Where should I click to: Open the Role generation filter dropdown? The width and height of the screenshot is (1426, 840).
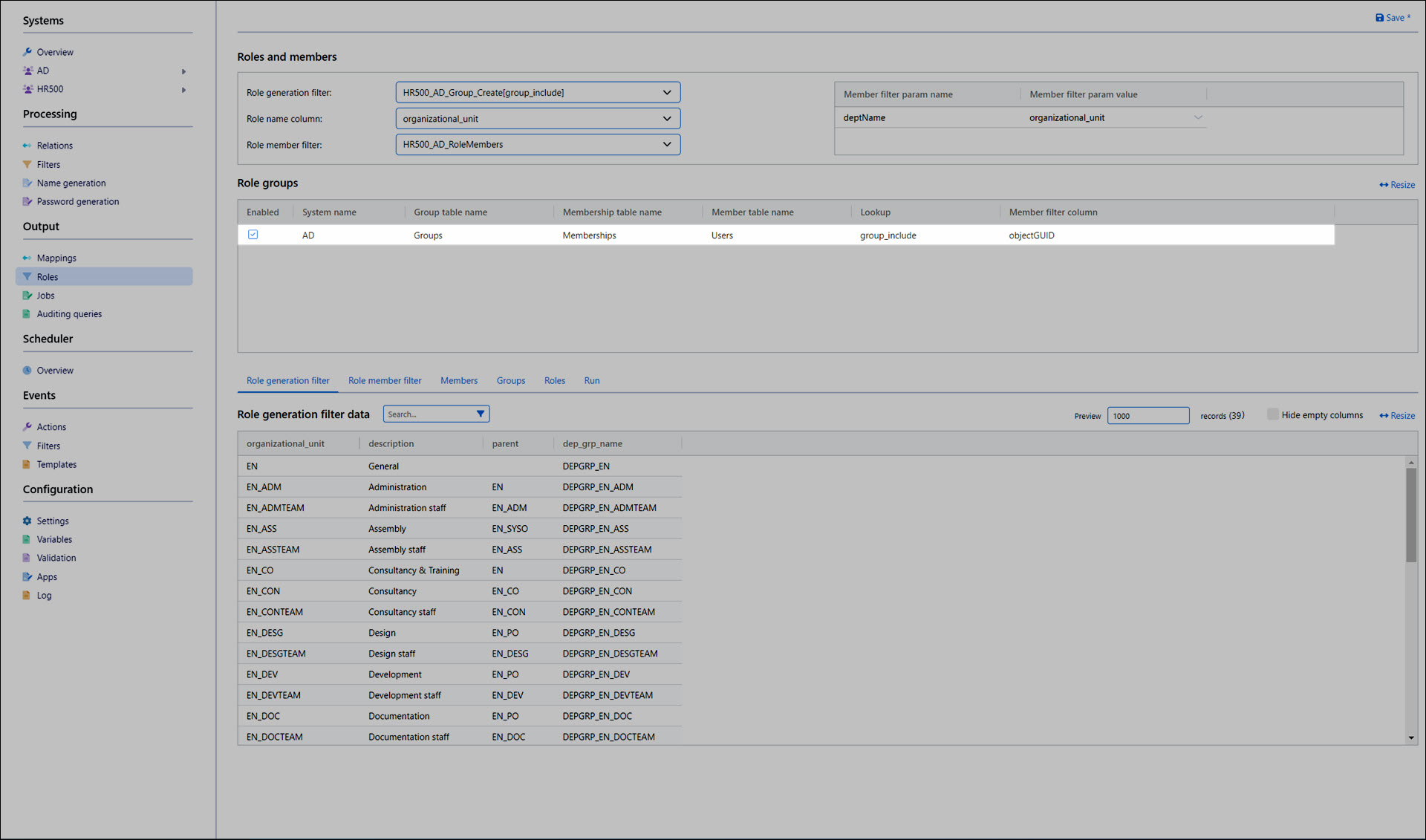(x=666, y=93)
